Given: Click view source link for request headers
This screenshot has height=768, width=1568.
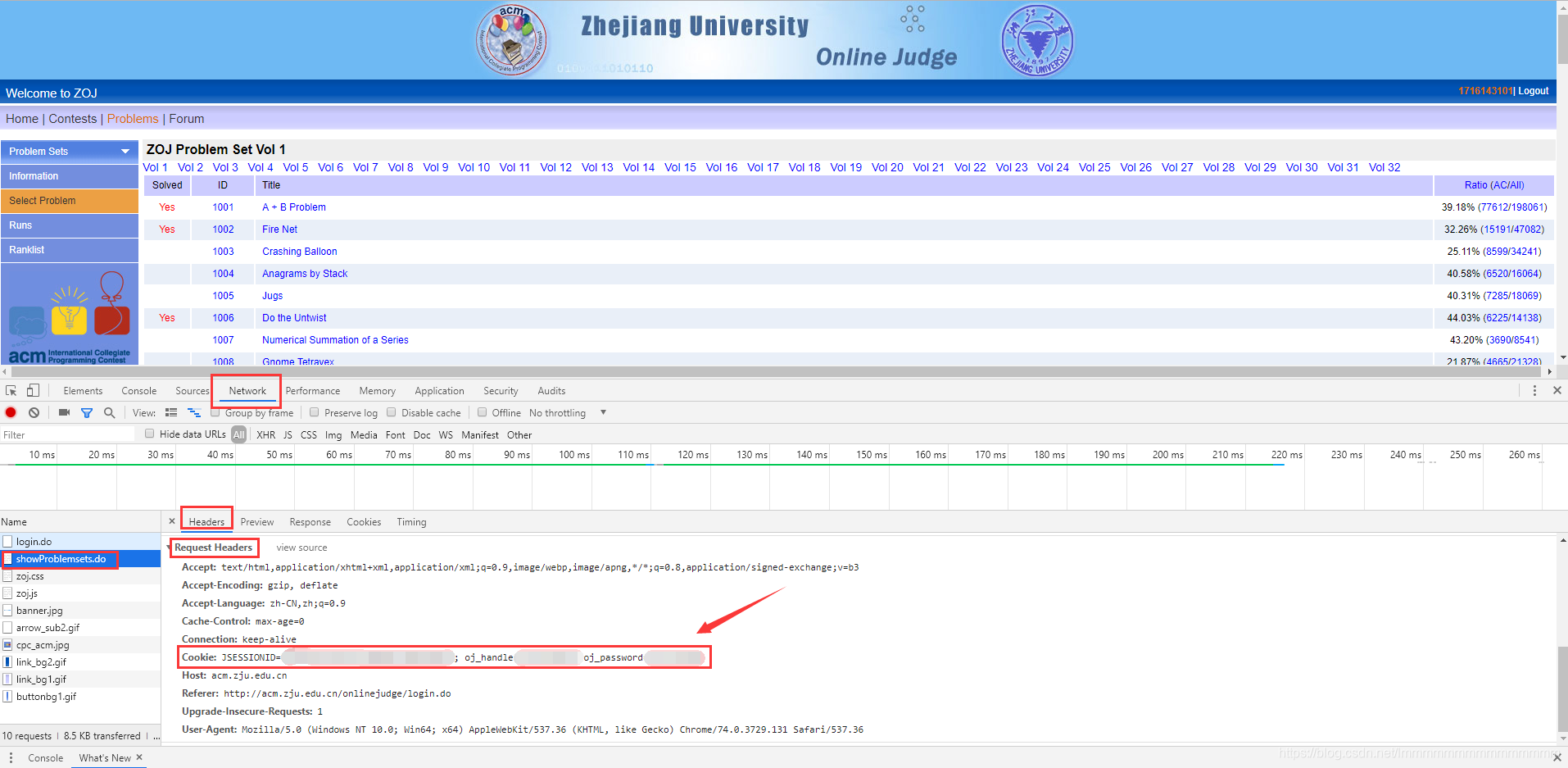Looking at the screenshot, I should (301, 548).
